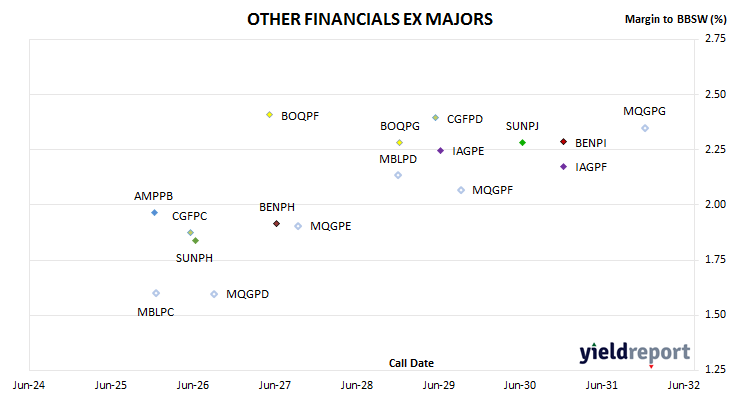This screenshot has height=399, width=730.
Task: Select the MBLPD label text
Action: click(398, 159)
